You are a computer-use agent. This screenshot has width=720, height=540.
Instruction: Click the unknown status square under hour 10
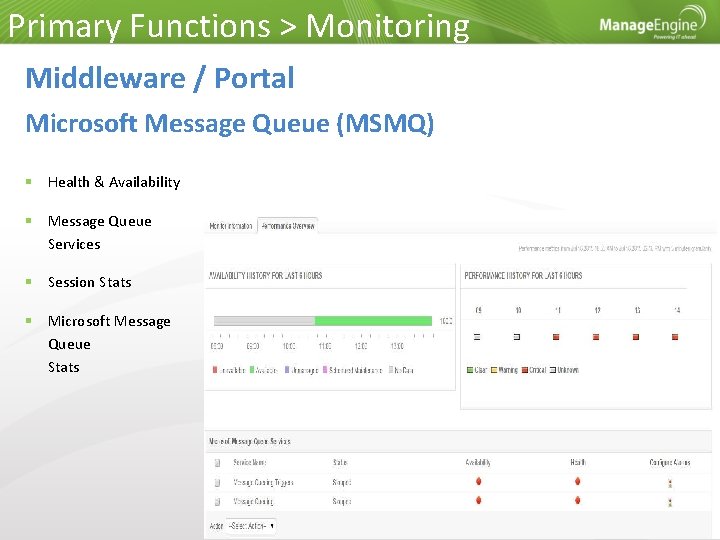[x=517, y=337]
